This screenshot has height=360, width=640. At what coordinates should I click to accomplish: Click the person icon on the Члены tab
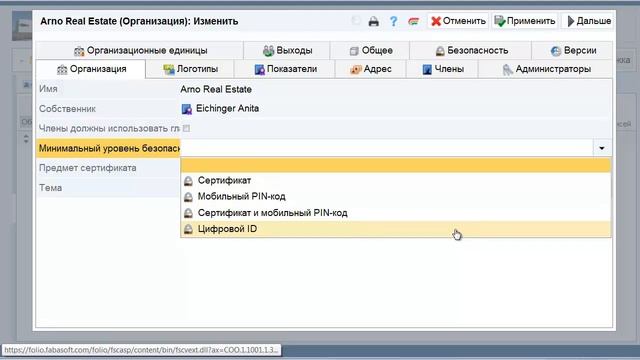427,69
